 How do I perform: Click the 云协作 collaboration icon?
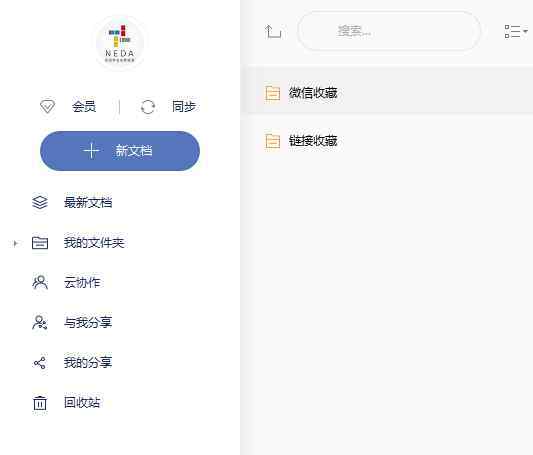40,282
